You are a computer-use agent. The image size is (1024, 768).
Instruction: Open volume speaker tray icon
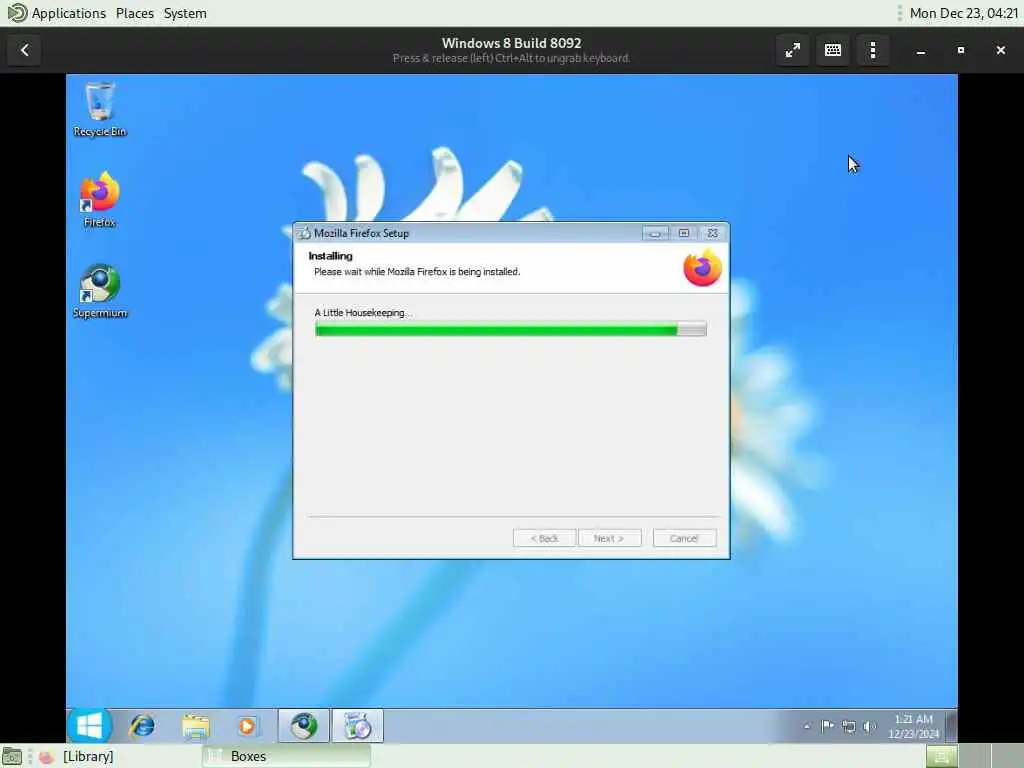[x=869, y=726]
